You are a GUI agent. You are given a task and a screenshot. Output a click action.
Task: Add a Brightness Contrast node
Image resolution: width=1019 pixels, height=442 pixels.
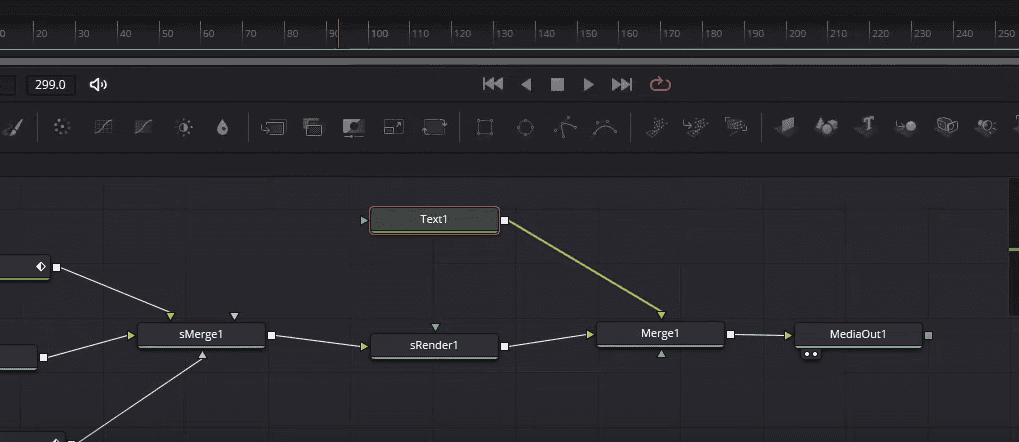[184, 128]
